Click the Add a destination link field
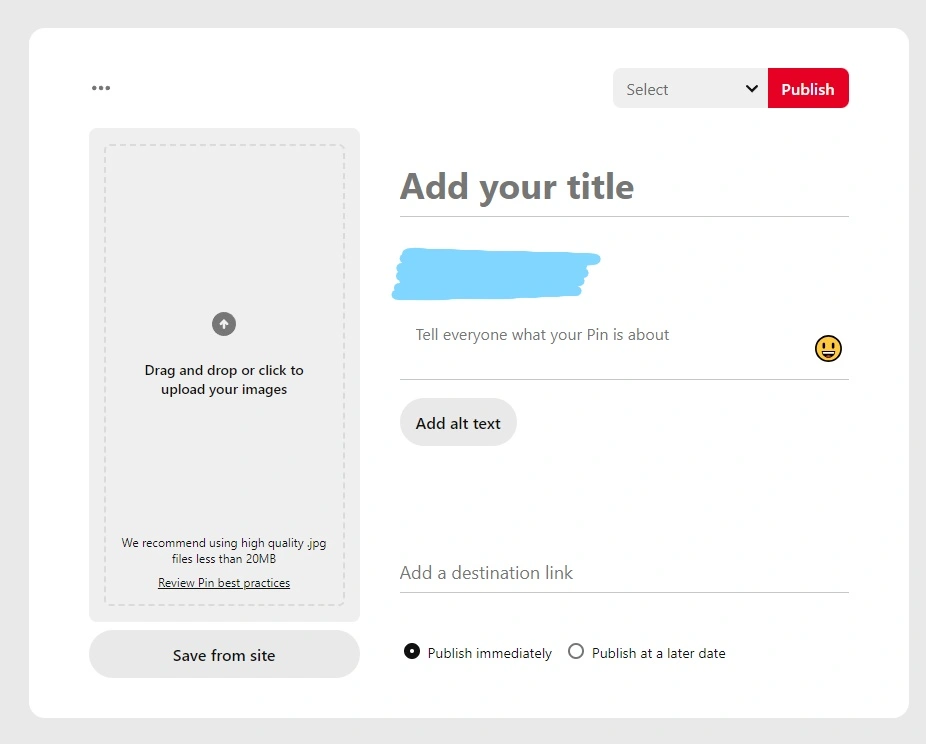Image resolution: width=926 pixels, height=744 pixels. pyautogui.click(x=486, y=572)
